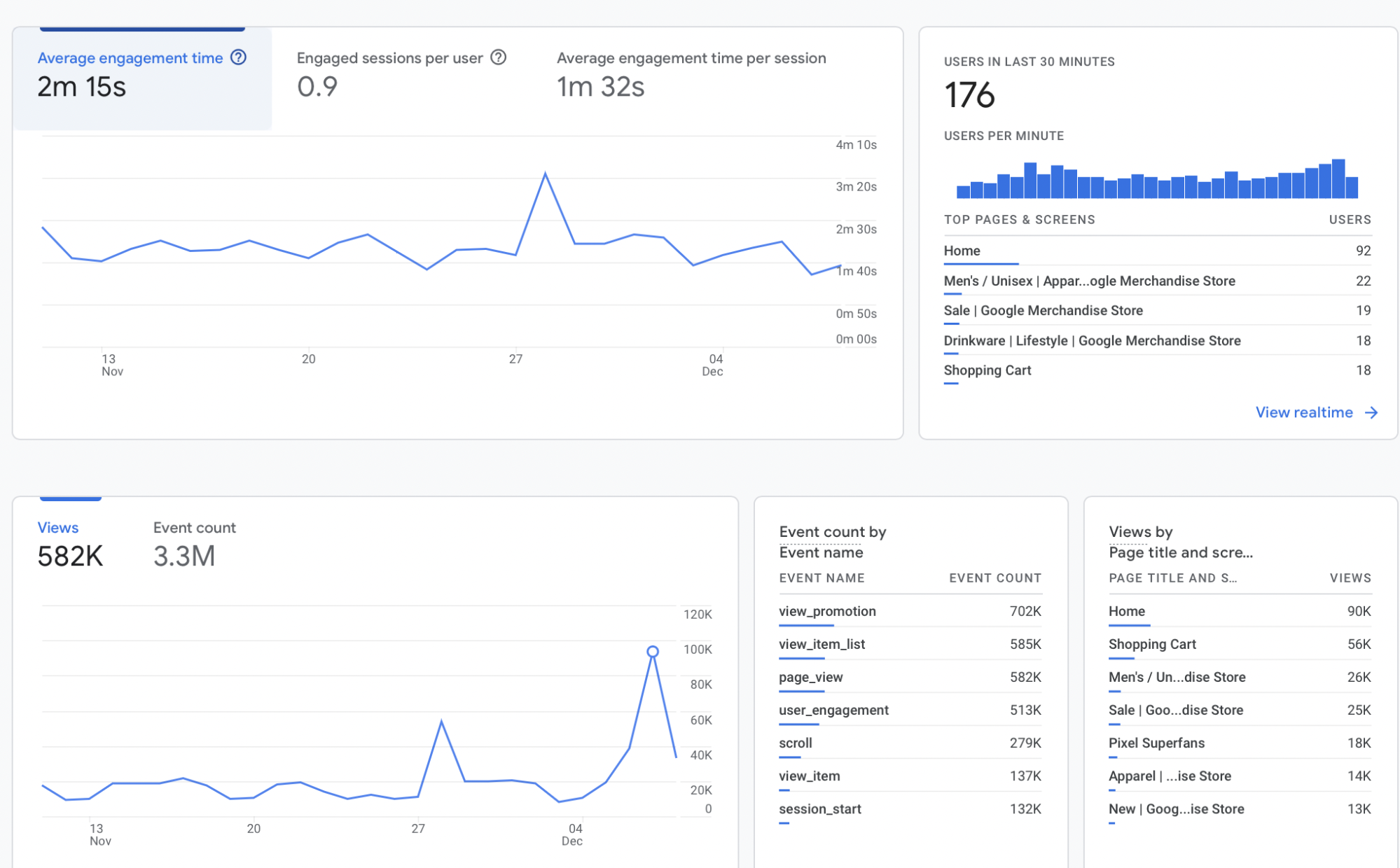Click the view_item event row
Screen dimensions: 1400x868
(x=910, y=776)
